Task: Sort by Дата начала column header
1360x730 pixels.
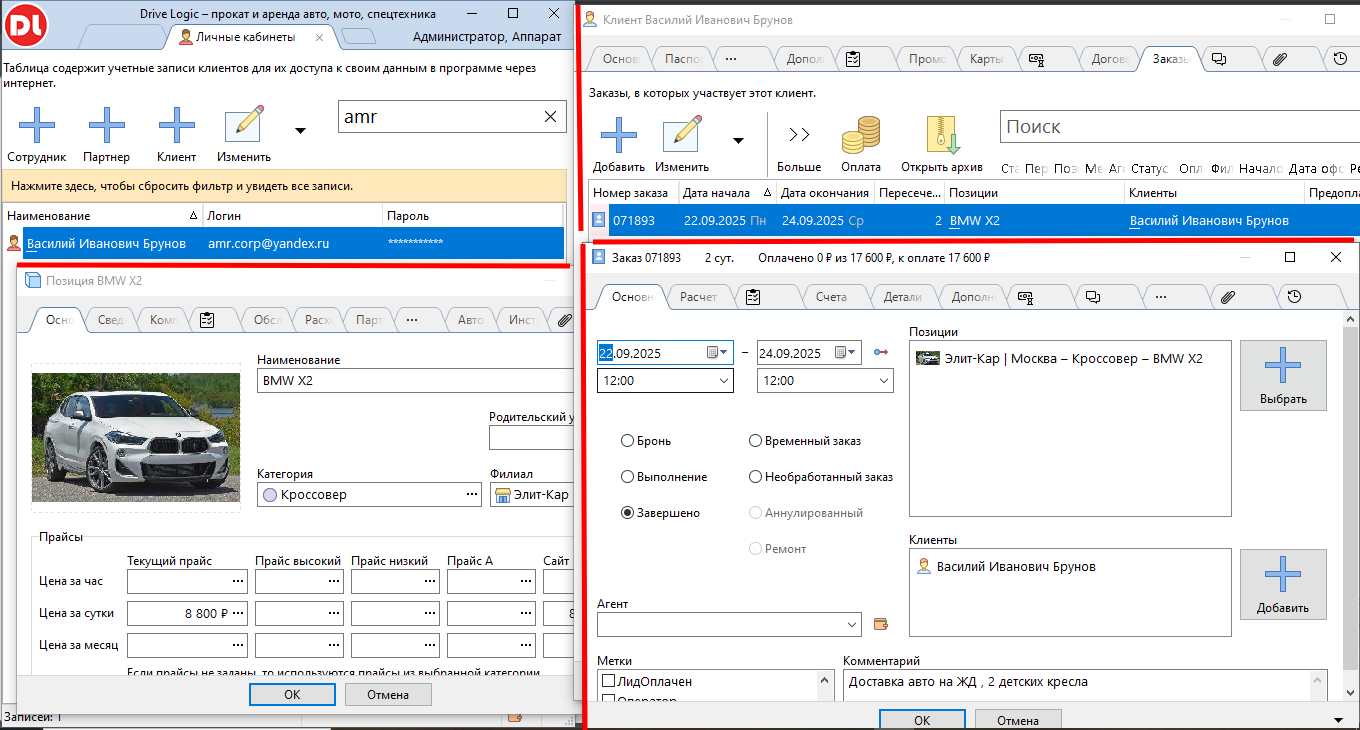Action: [x=726, y=193]
